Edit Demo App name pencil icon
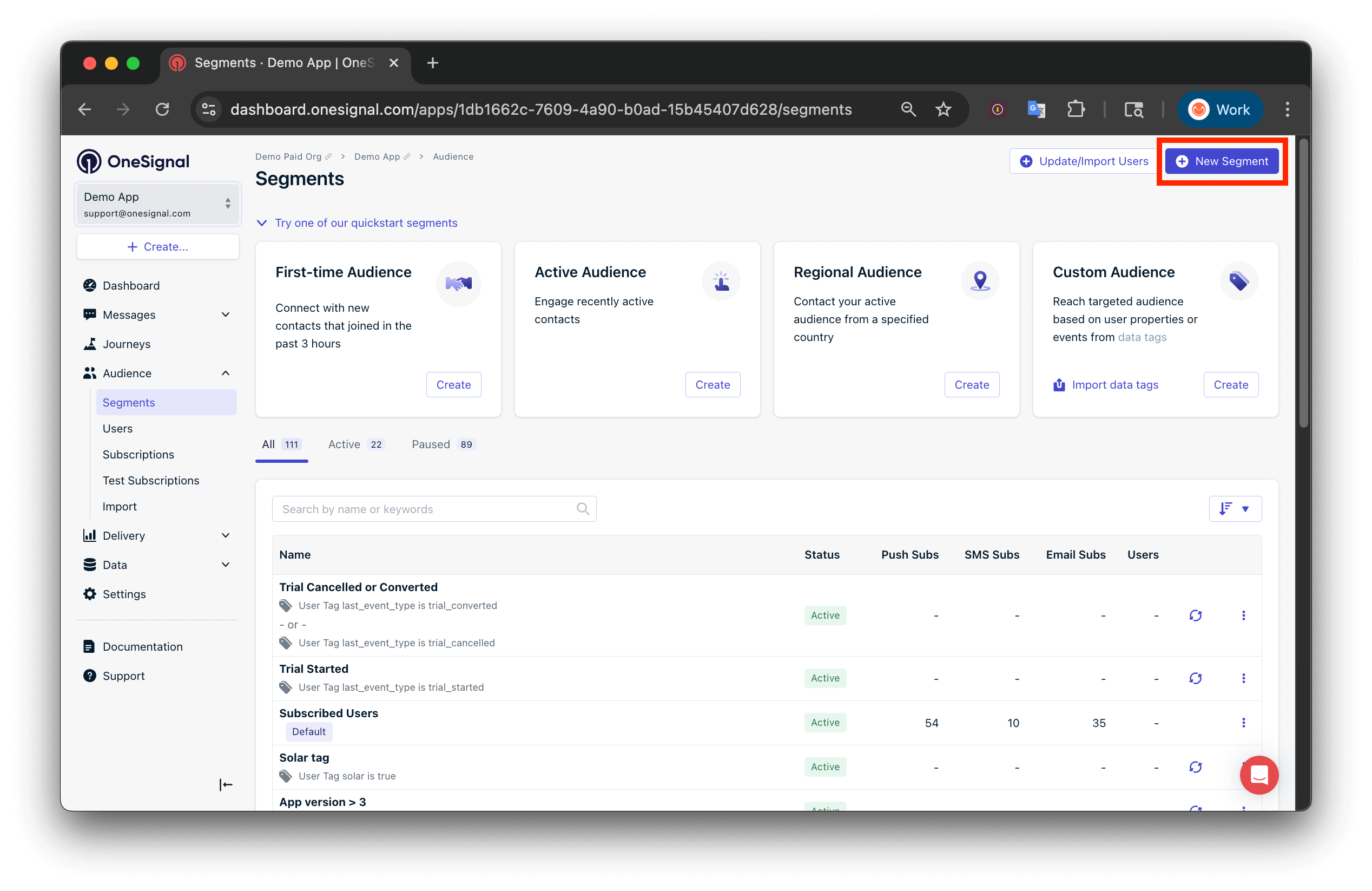Image resolution: width=1372 pixels, height=891 pixels. [x=406, y=156]
